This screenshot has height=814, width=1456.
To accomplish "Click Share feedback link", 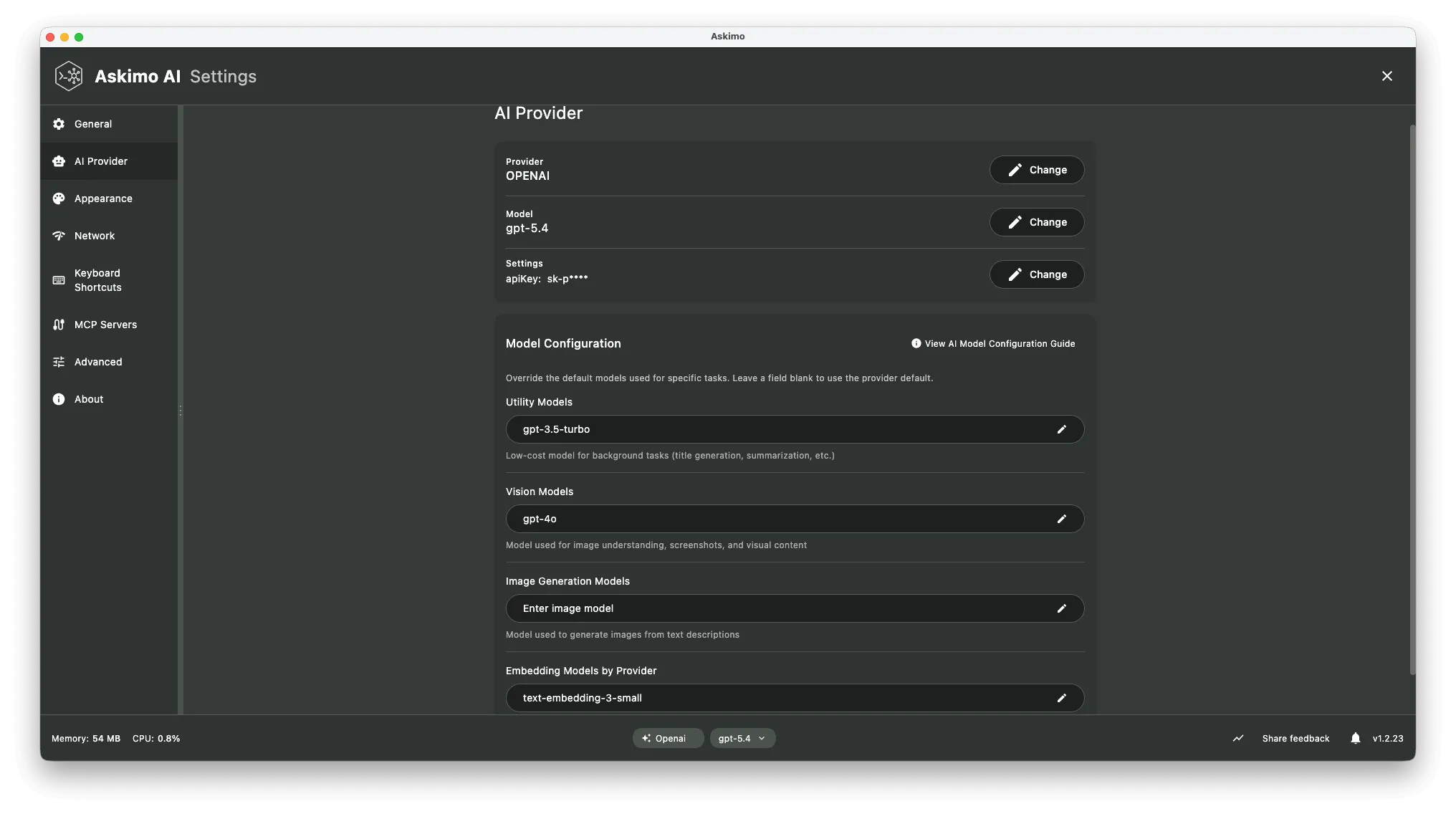I will 1295,739.
